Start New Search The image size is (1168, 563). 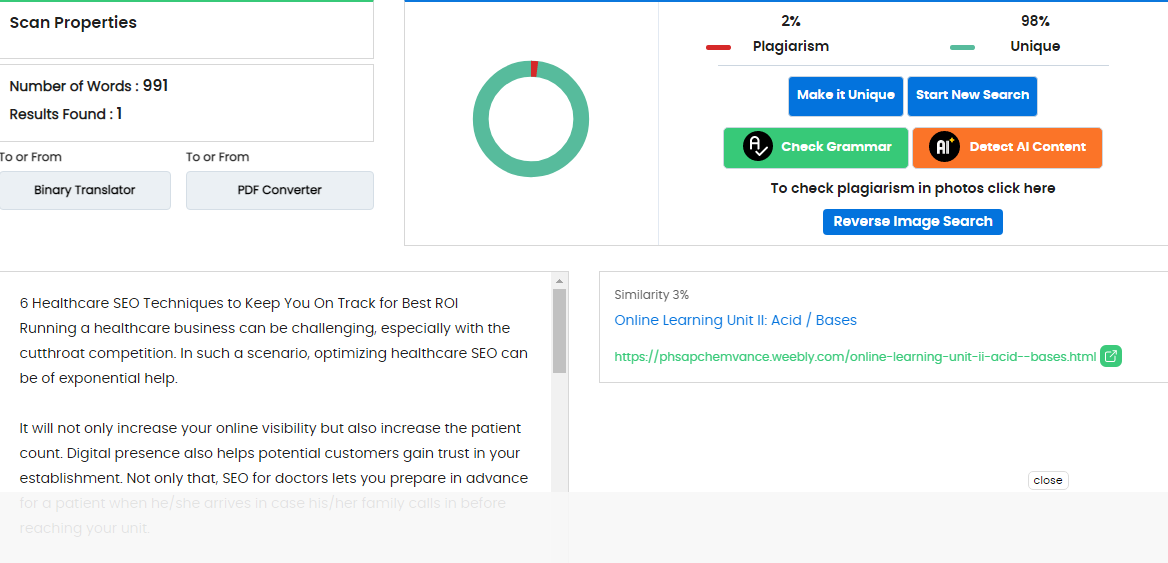coord(972,96)
